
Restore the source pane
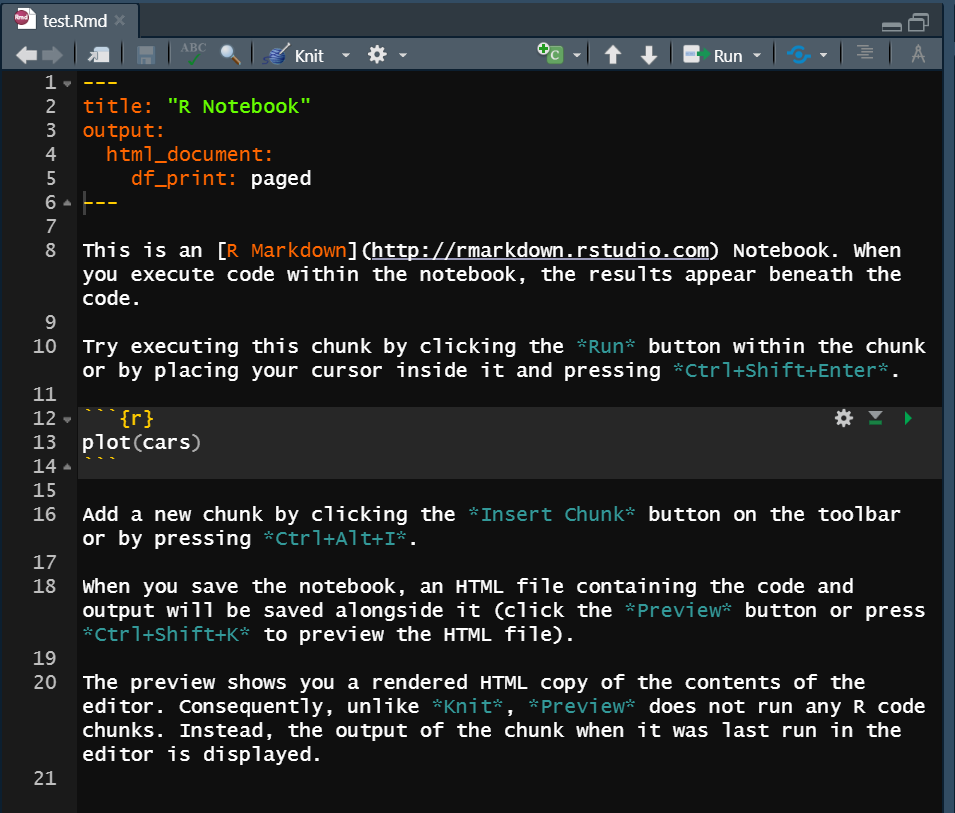918,23
